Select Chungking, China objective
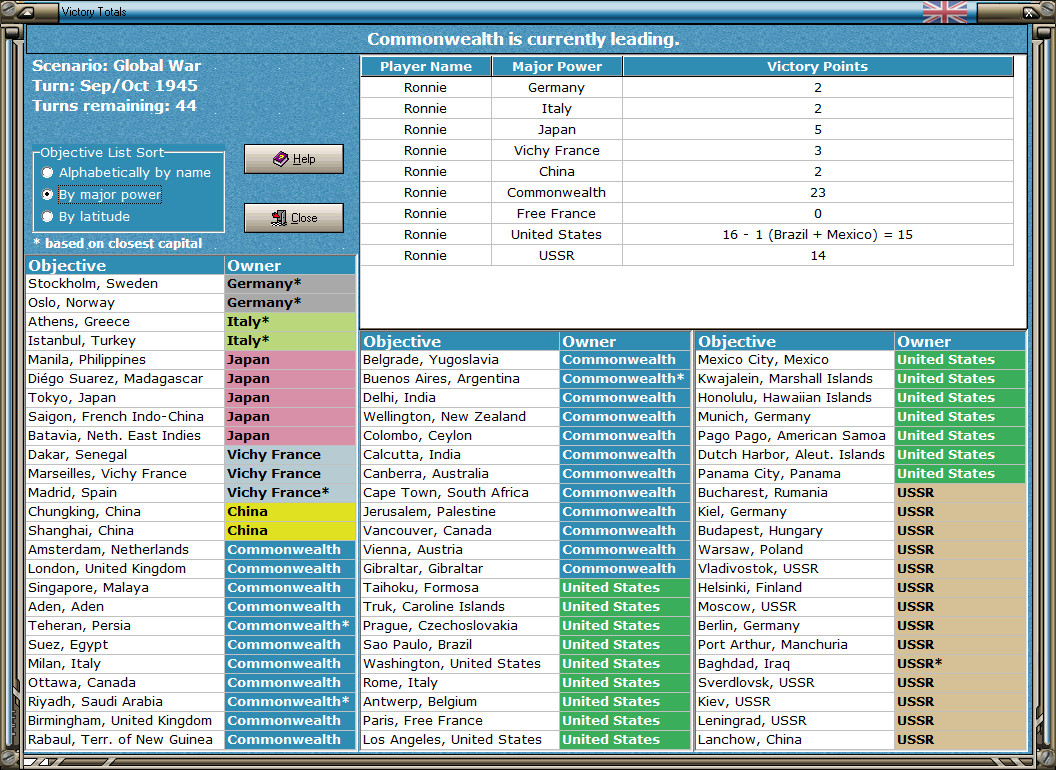This screenshot has width=1056, height=770. pos(125,511)
